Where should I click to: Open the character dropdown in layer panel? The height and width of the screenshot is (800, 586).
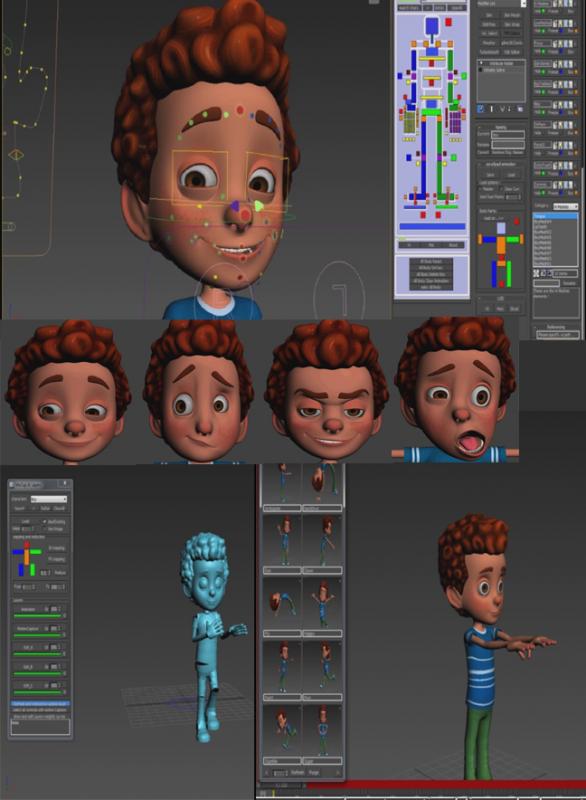point(48,498)
